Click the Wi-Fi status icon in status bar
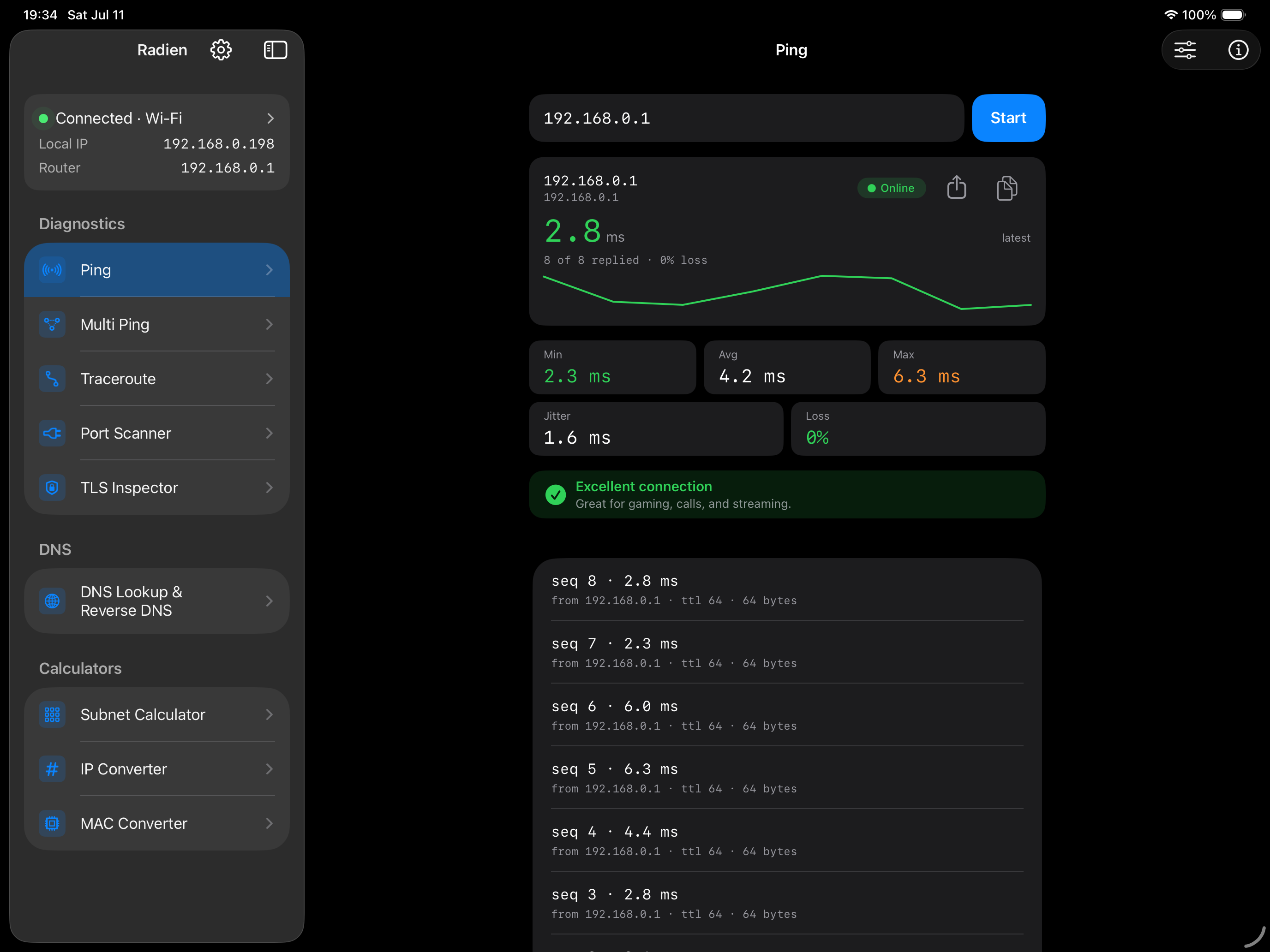Screen dimensions: 1270x952 [1170, 15]
